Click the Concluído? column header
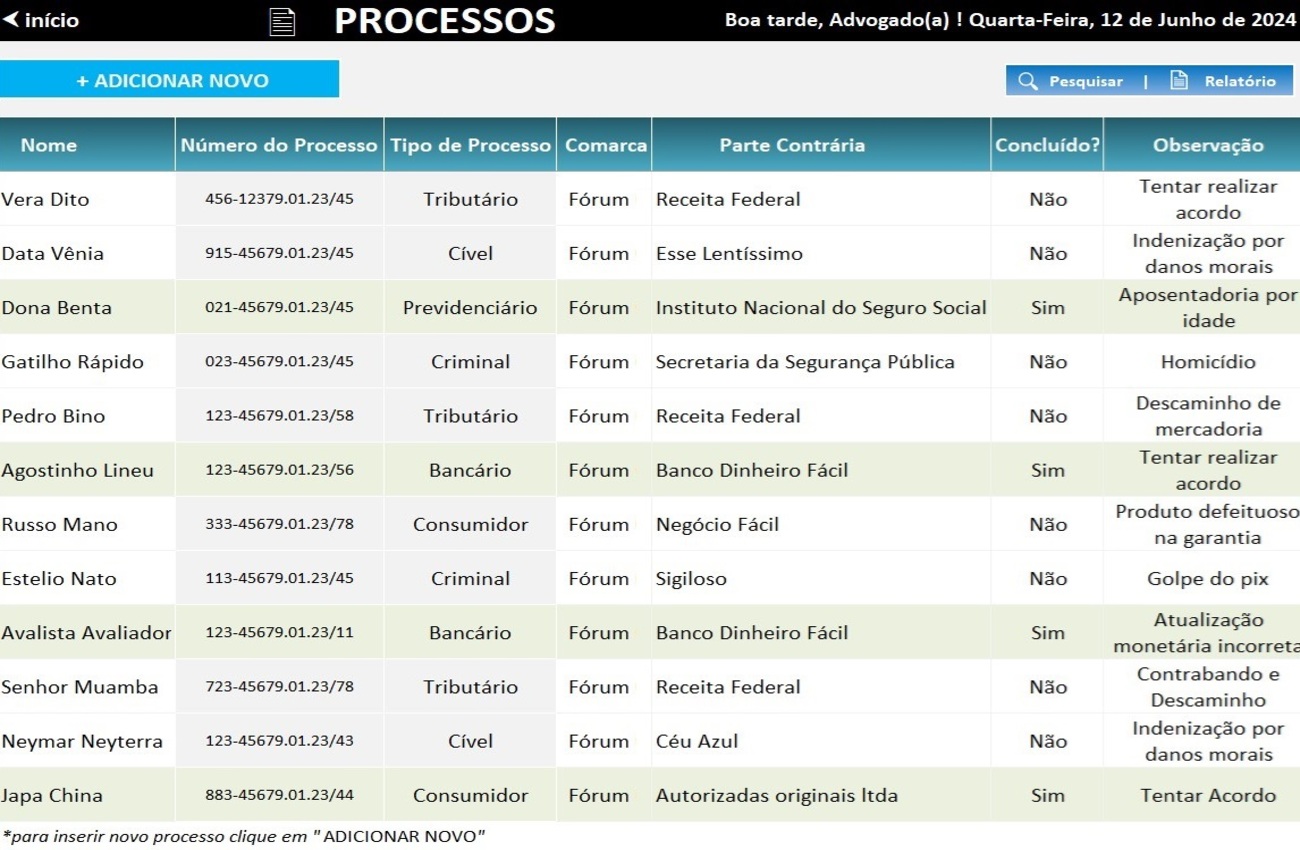 tap(1047, 145)
